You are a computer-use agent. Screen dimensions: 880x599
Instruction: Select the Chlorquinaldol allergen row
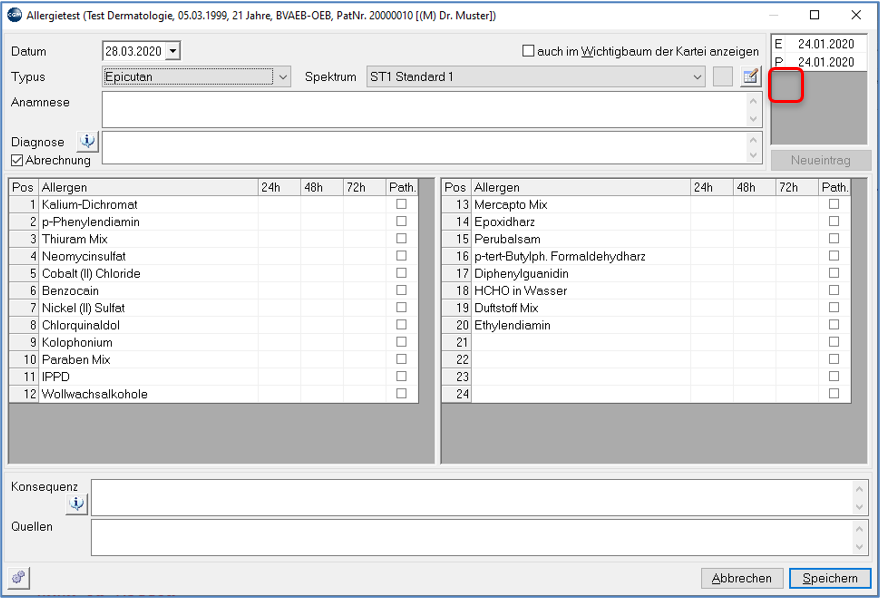coord(214,325)
